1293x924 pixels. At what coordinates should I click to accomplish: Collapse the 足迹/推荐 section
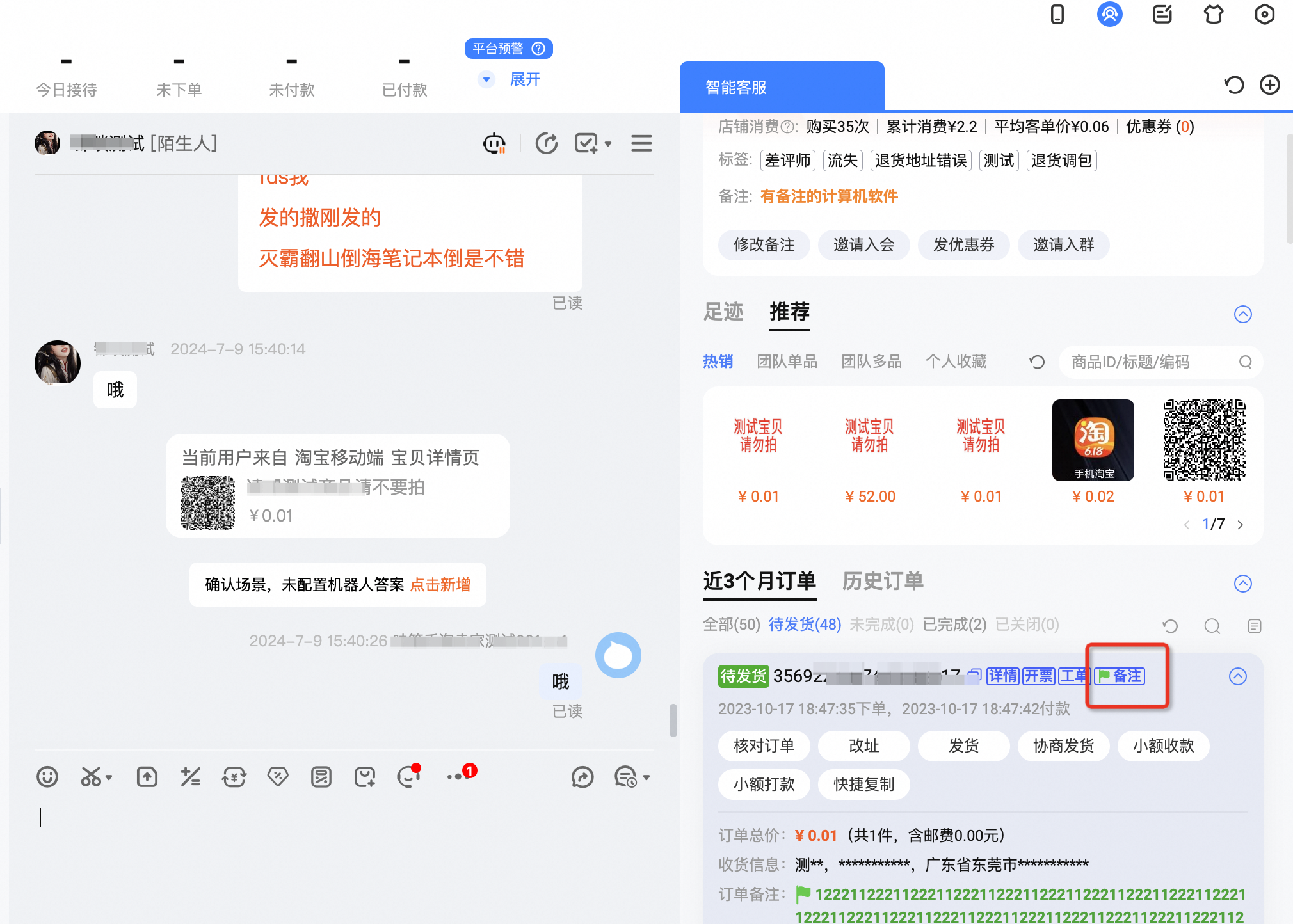(1243, 314)
